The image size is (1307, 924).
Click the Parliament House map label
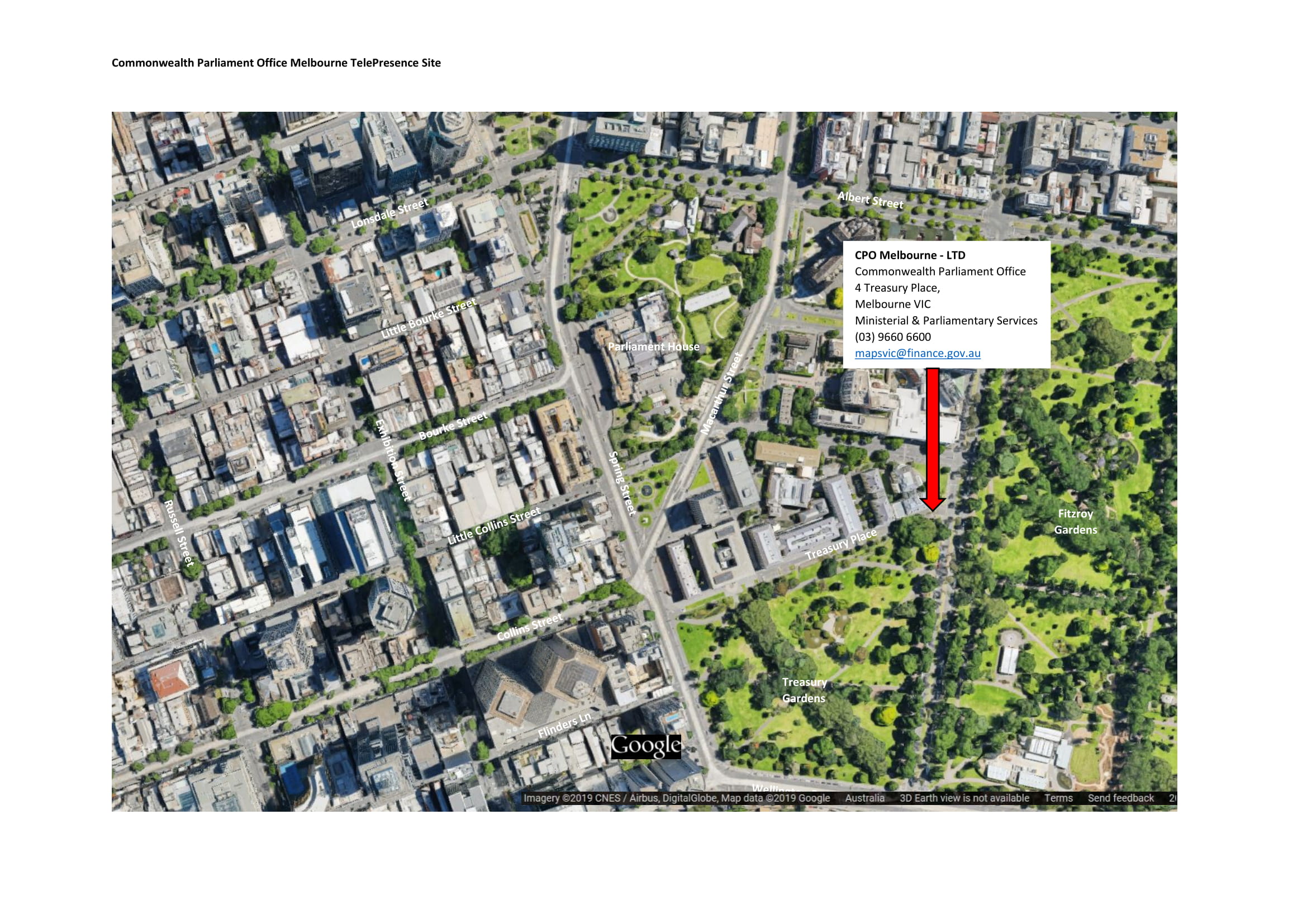click(654, 346)
